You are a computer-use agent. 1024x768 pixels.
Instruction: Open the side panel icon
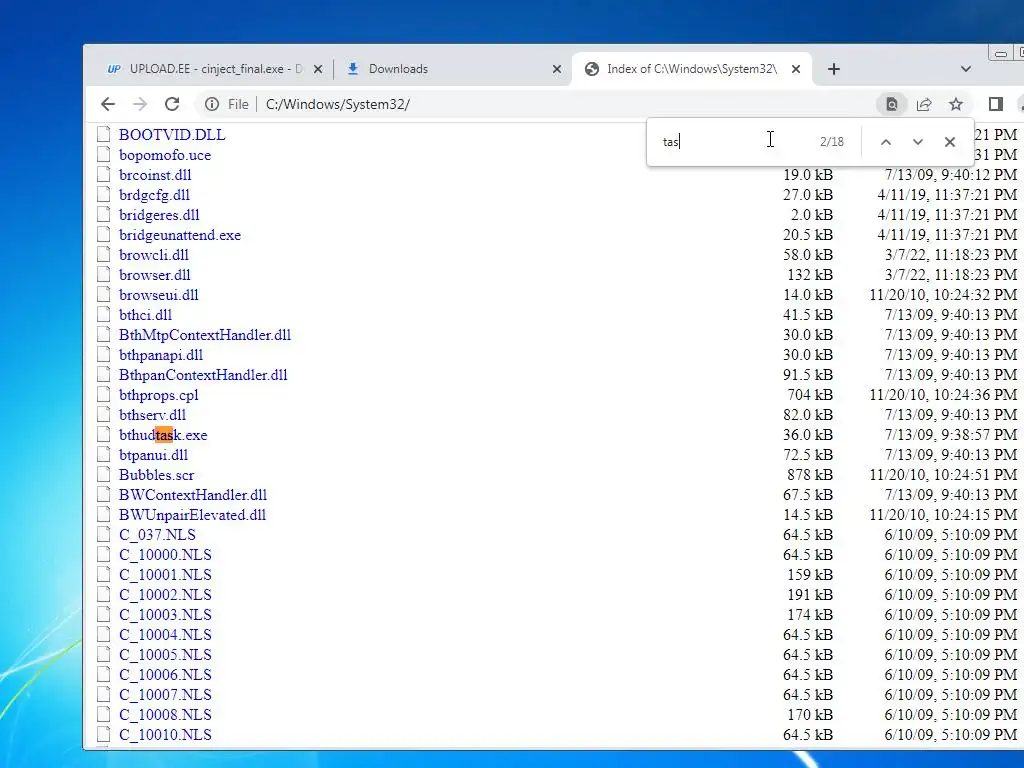(995, 104)
